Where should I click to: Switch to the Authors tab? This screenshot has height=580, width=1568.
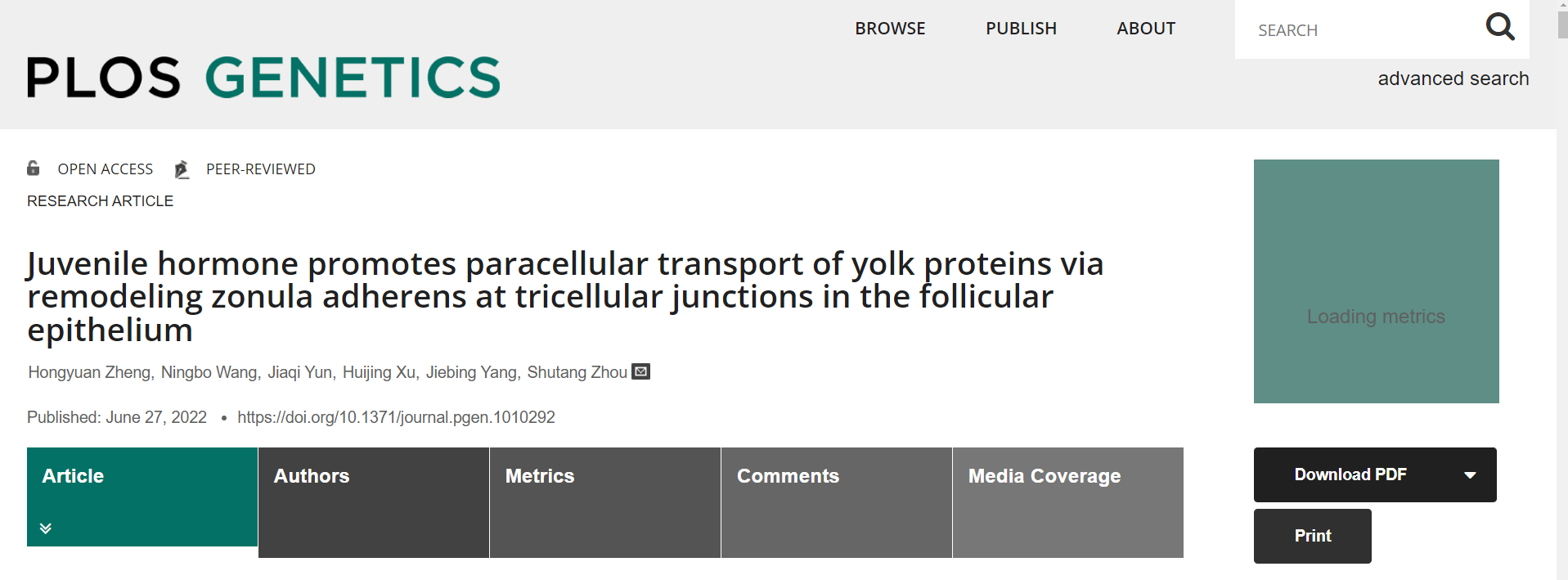[312, 475]
